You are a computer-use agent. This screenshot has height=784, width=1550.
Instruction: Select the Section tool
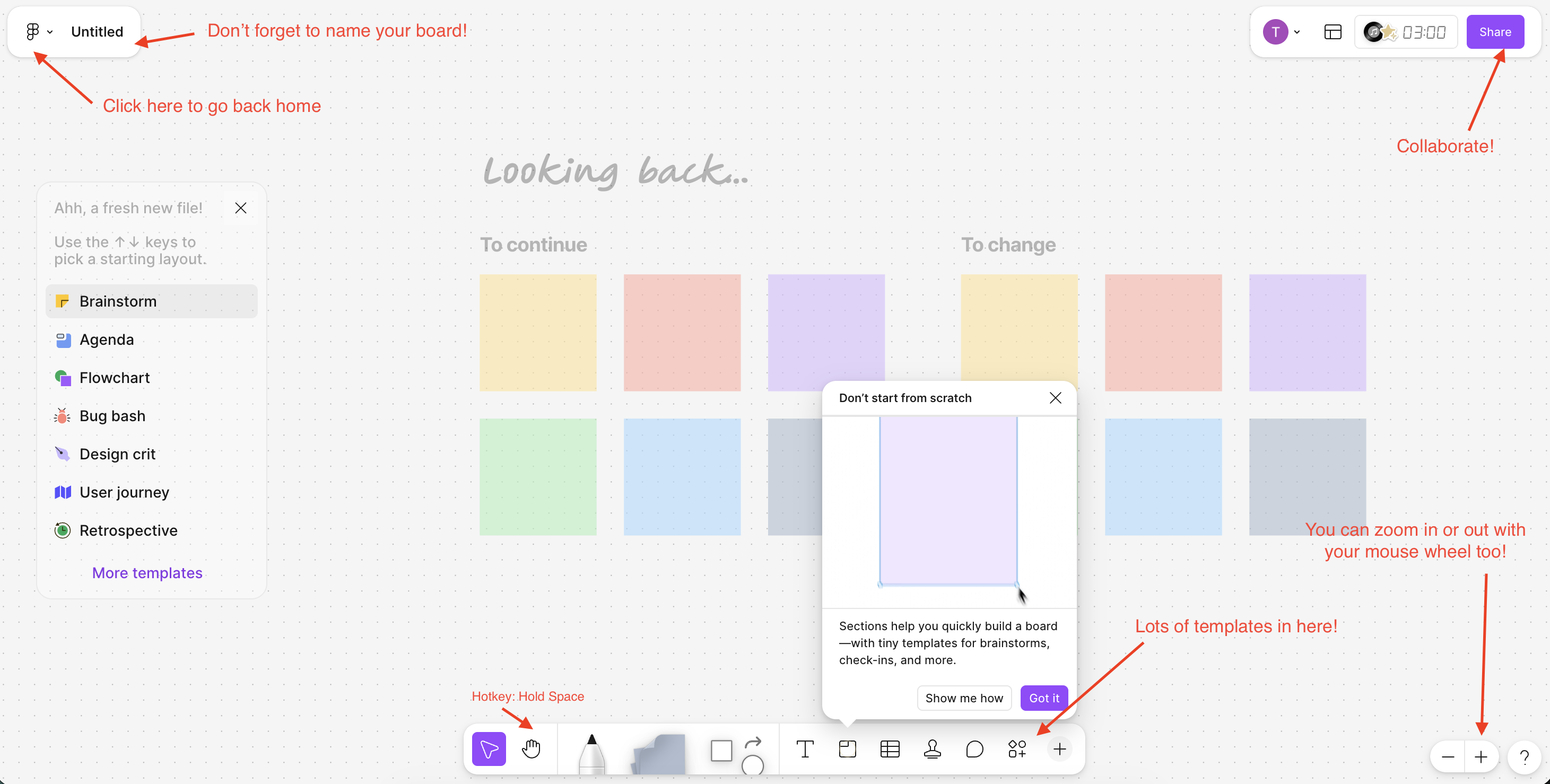point(847,749)
